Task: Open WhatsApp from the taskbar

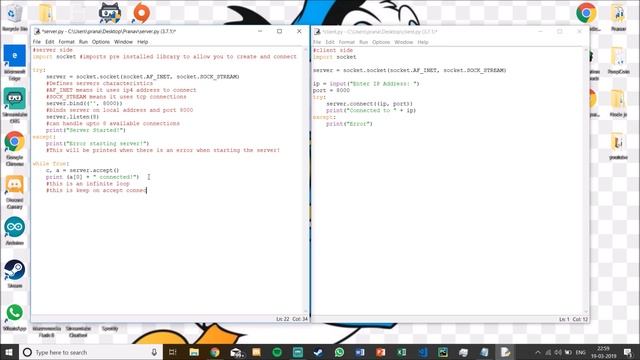Action: [x=339, y=352]
